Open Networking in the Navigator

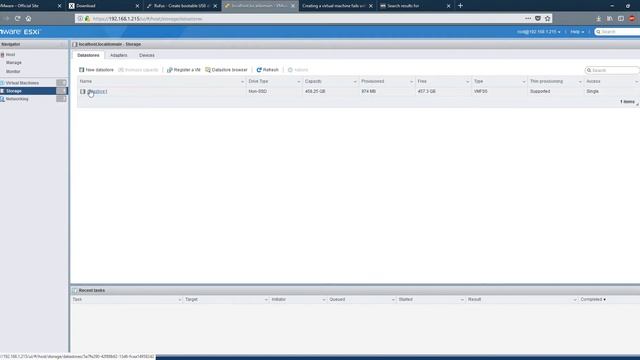pyautogui.click(x=17, y=99)
